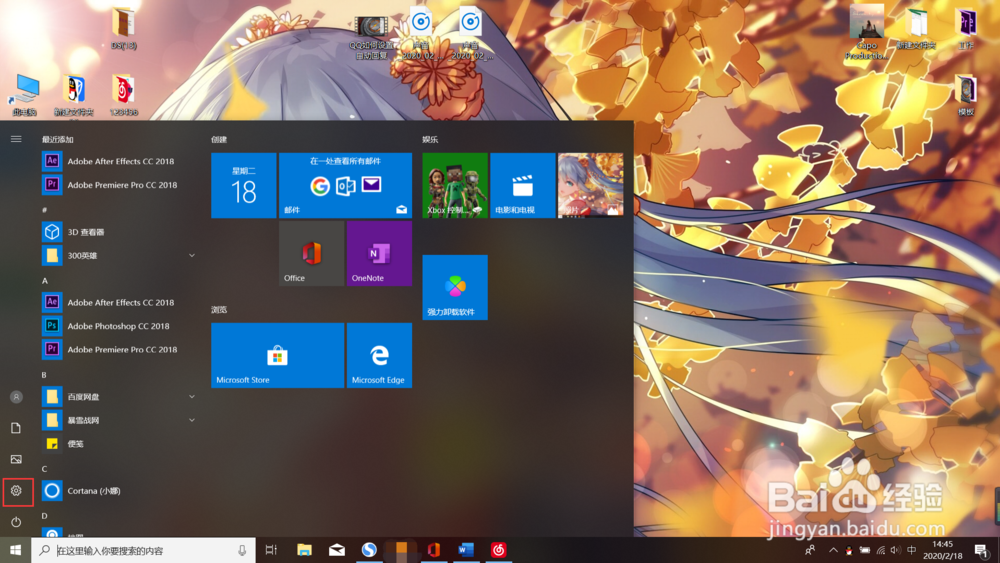Open Mail app from taskbar
This screenshot has width=1000, height=563.
[x=337, y=550]
